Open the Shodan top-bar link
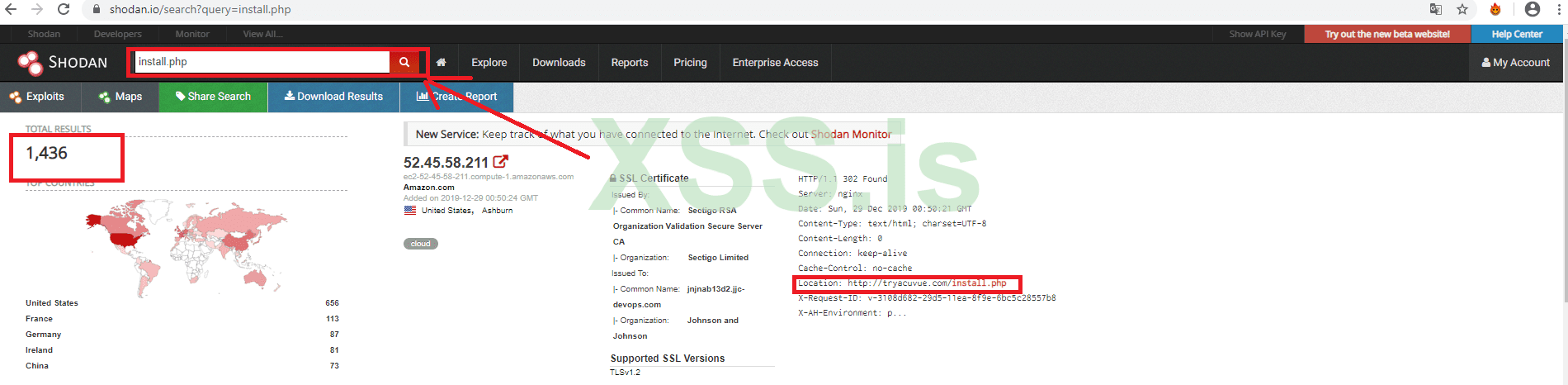The width and height of the screenshot is (1568, 385). click(x=44, y=34)
